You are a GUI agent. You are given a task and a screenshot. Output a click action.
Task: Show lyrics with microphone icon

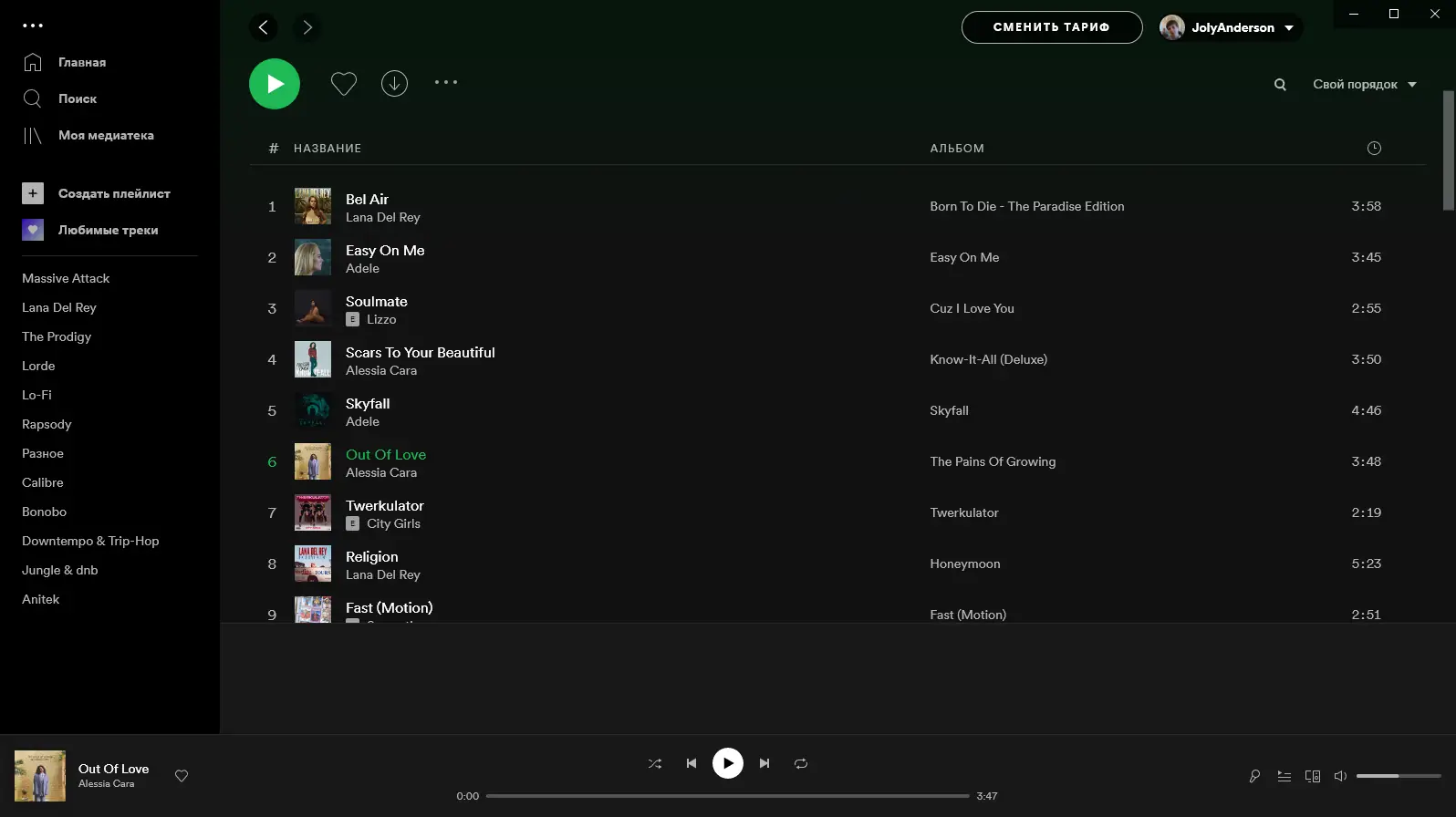pos(1255,776)
